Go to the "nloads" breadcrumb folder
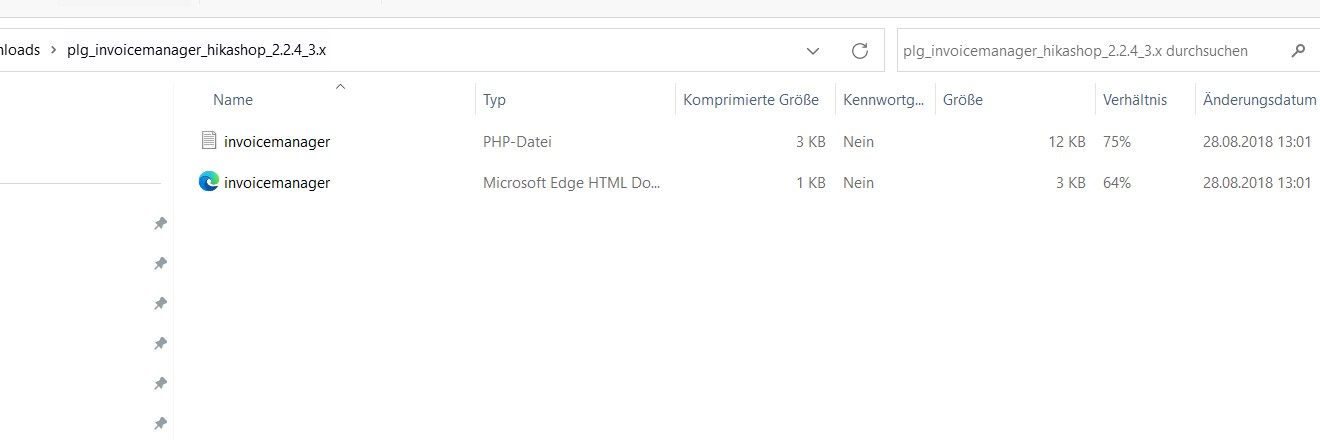The height and width of the screenshot is (440, 1320). tap(18, 51)
